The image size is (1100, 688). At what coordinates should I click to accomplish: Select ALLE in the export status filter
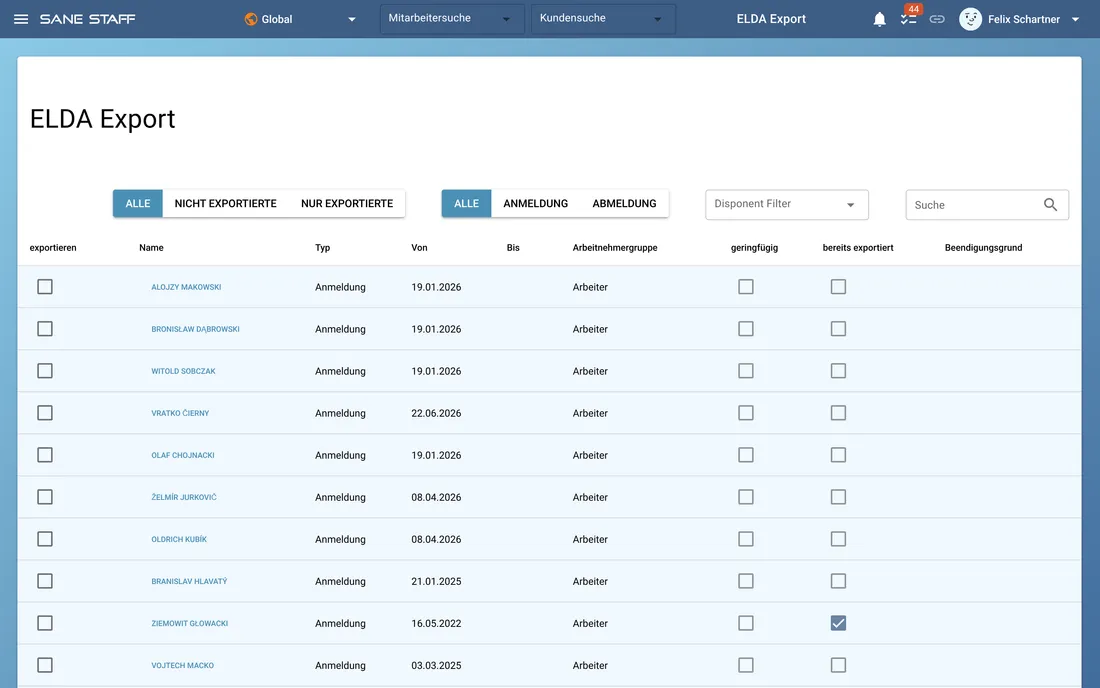tap(138, 203)
